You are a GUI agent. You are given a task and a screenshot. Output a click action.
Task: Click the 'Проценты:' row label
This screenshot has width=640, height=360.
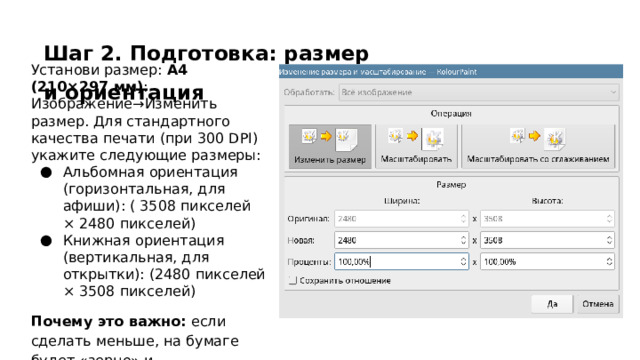[x=309, y=262]
